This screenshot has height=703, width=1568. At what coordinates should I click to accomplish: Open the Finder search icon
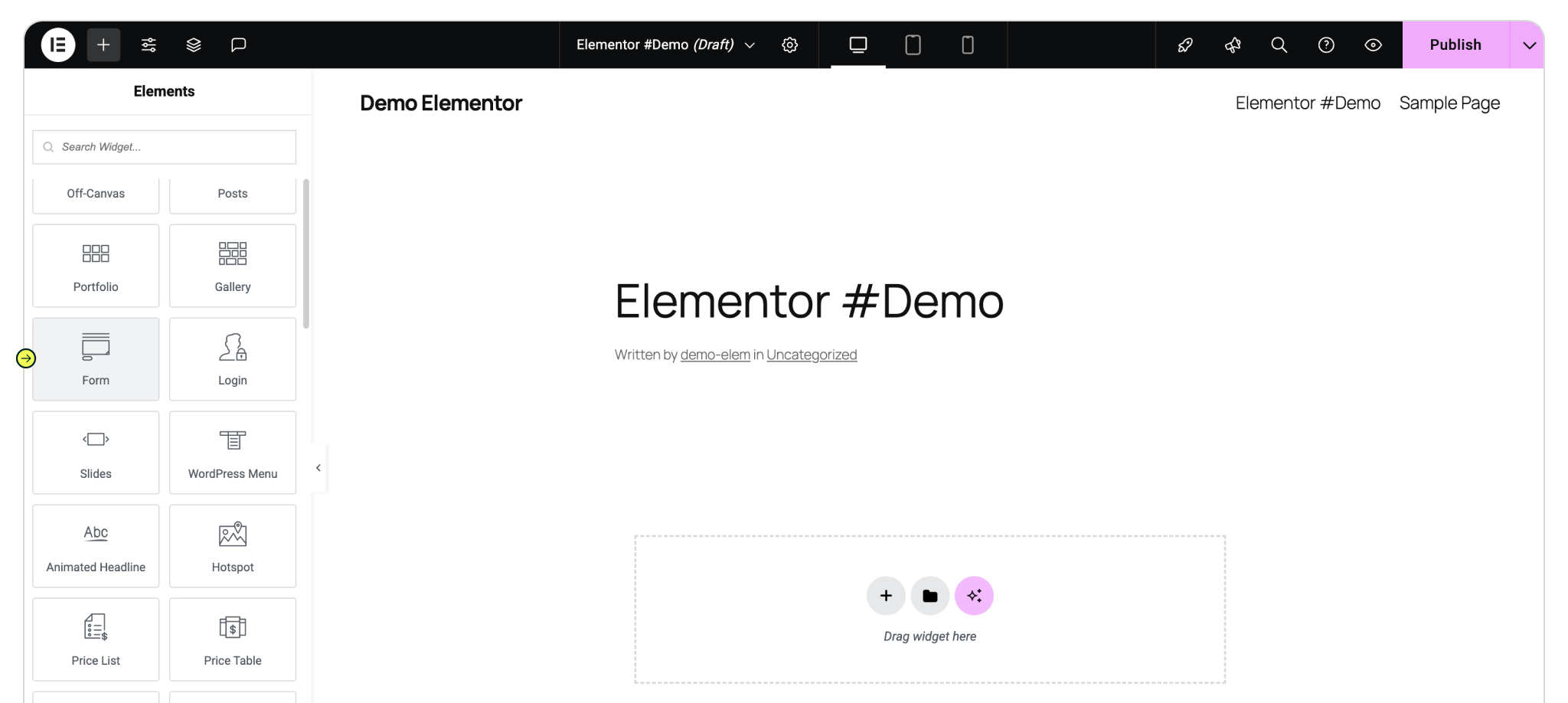(1279, 44)
